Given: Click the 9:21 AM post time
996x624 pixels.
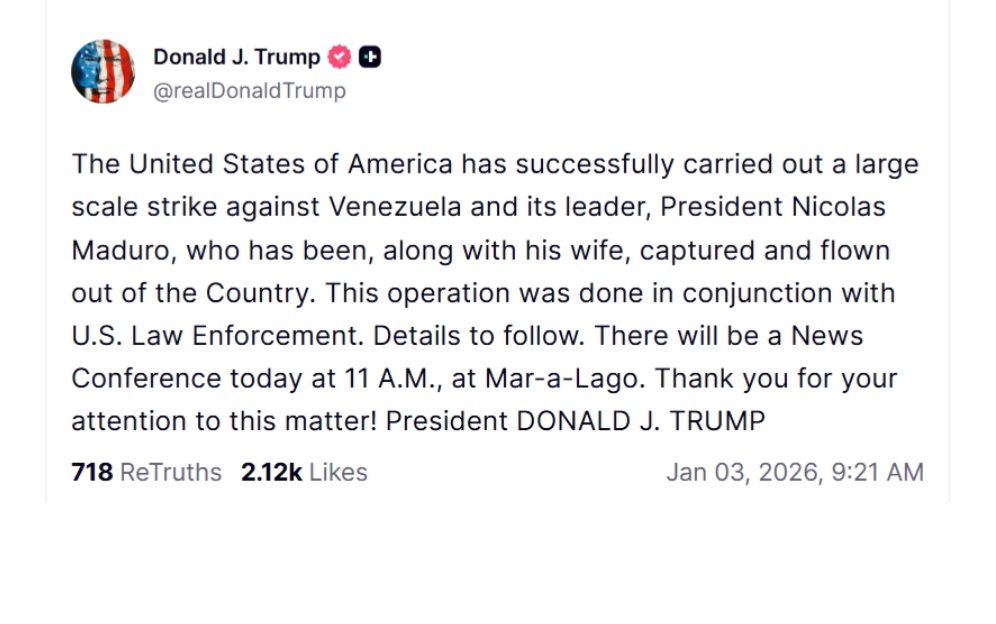Looking at the screenshot, I should click(x=878, y=472).
